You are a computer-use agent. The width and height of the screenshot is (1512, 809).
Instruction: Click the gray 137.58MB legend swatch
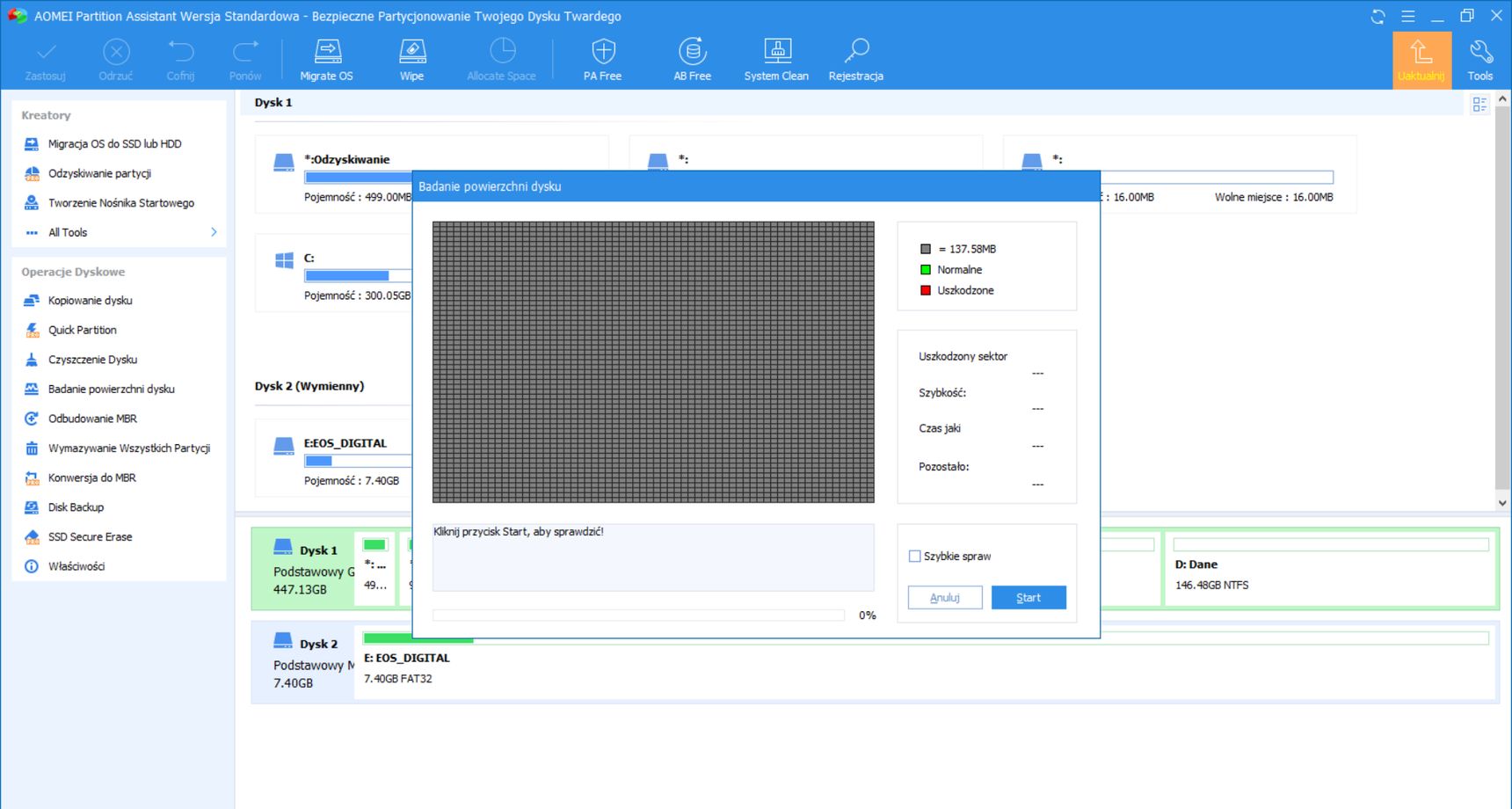pyautogui.click(x=926, y=249)
